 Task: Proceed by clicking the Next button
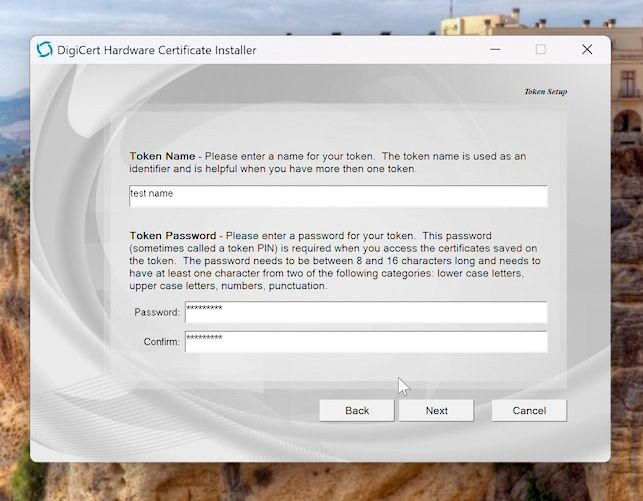436,410
